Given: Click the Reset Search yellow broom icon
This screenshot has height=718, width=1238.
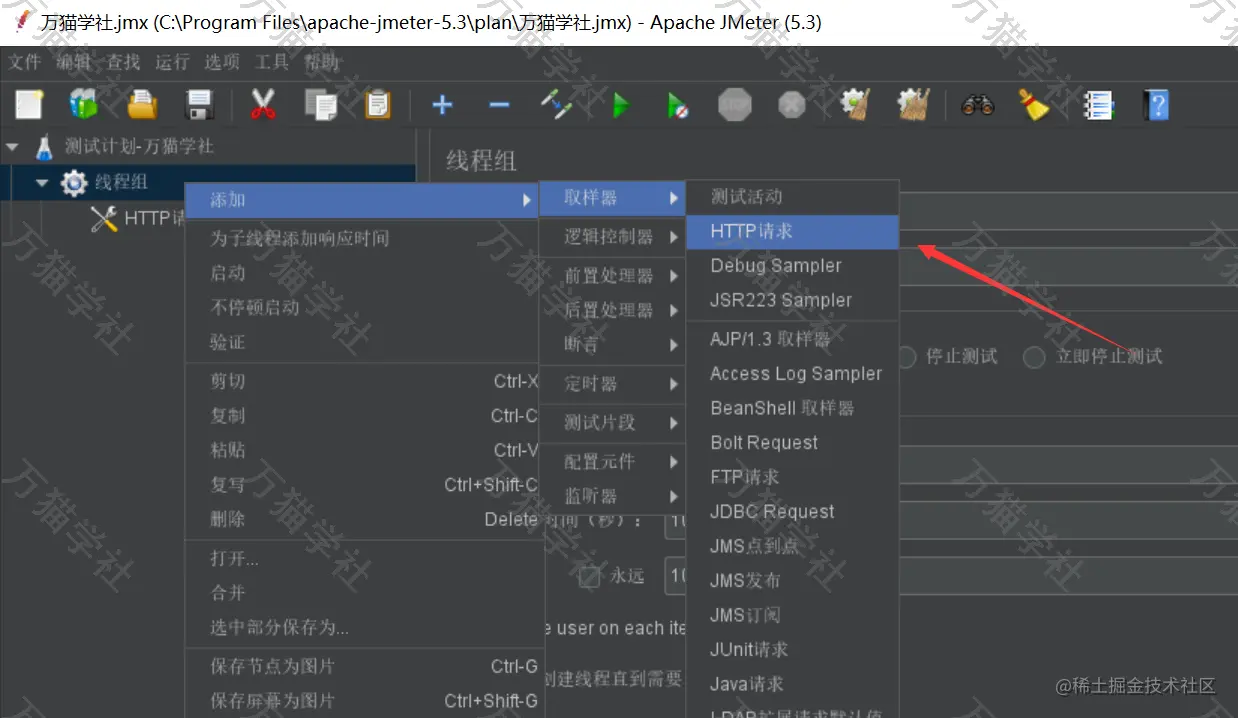Looking at the screenshot, I should (1034, 105).
